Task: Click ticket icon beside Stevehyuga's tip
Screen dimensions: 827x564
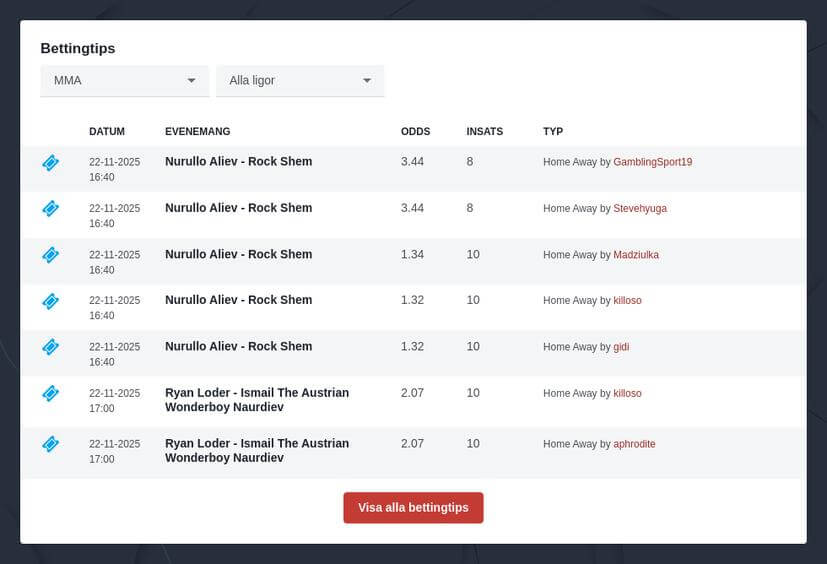Action: 51,209
